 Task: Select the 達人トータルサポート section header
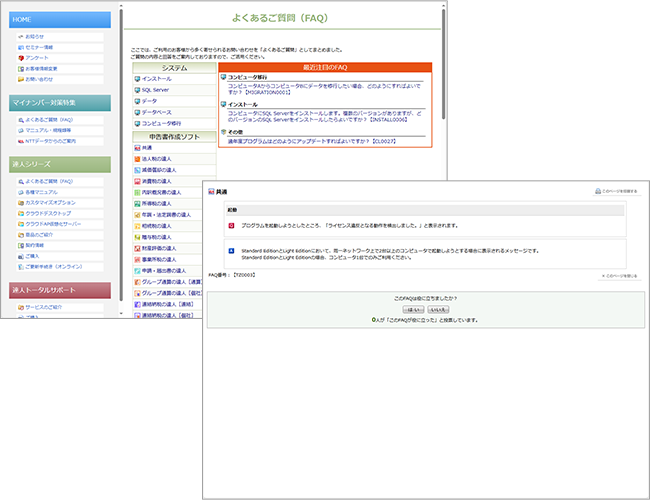(x=60, y=290)
